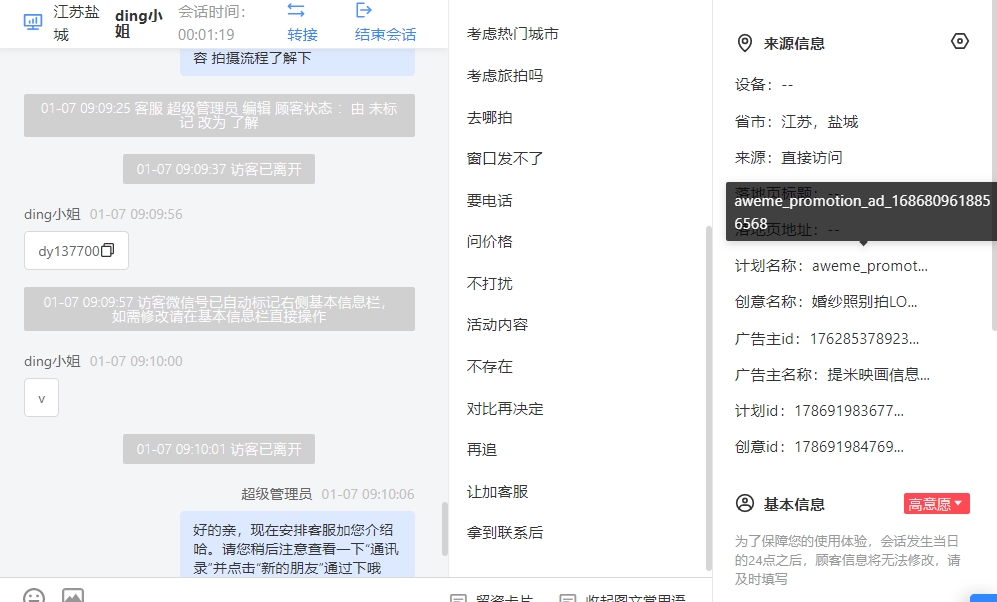Open the emoji picker smiley icon
Screen dimensions: 997x602
coord(34,596)
